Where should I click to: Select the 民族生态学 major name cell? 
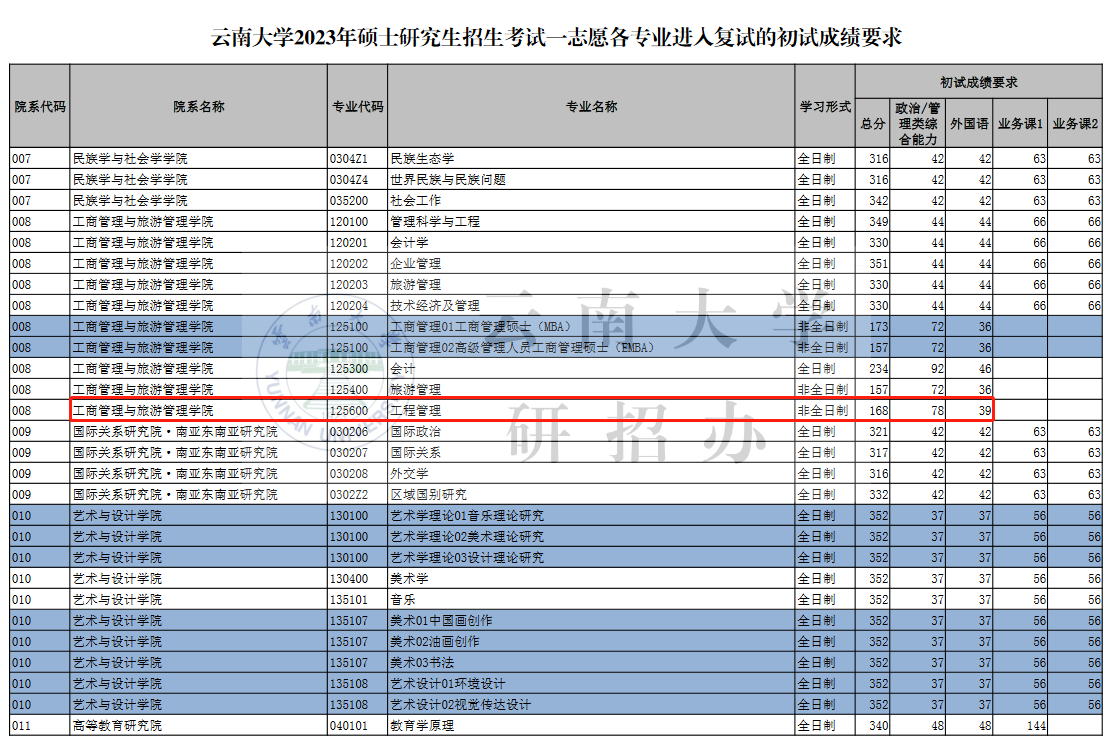(422, 159)
